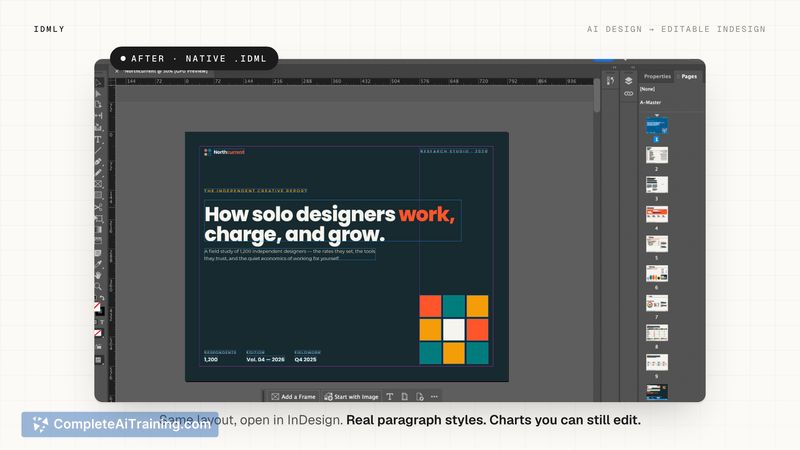Select the A-Master parent page
The width and height of the screenshot is (800, 450).
(x=651, y=102)
